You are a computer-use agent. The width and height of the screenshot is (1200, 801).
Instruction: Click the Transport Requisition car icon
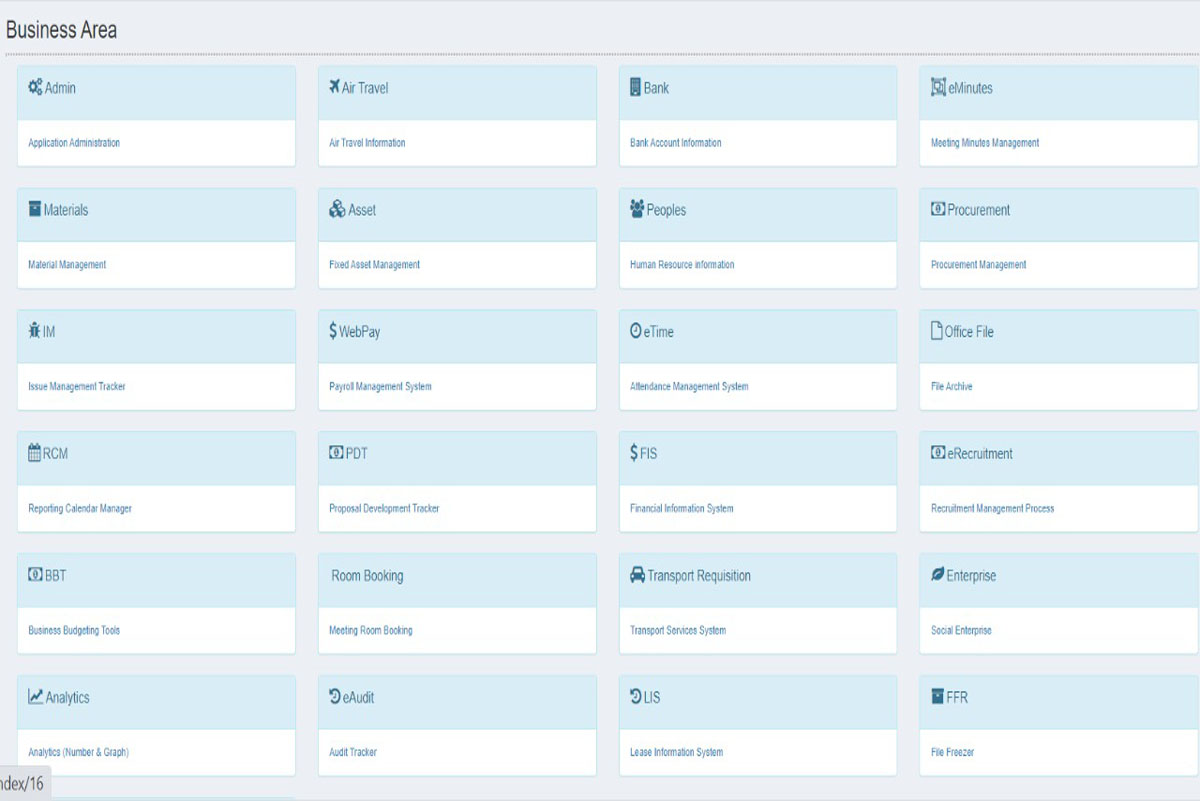[637, 575]
